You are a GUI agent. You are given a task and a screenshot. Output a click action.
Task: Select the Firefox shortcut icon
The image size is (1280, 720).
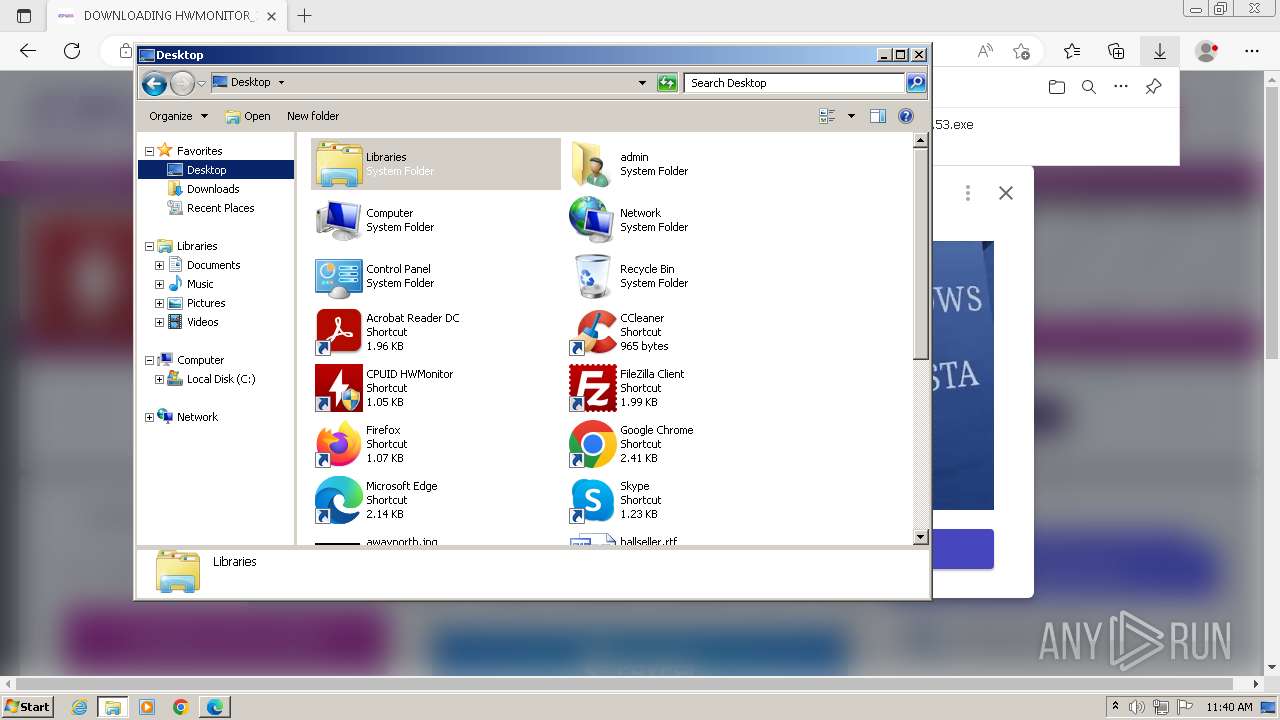(338, 444)
